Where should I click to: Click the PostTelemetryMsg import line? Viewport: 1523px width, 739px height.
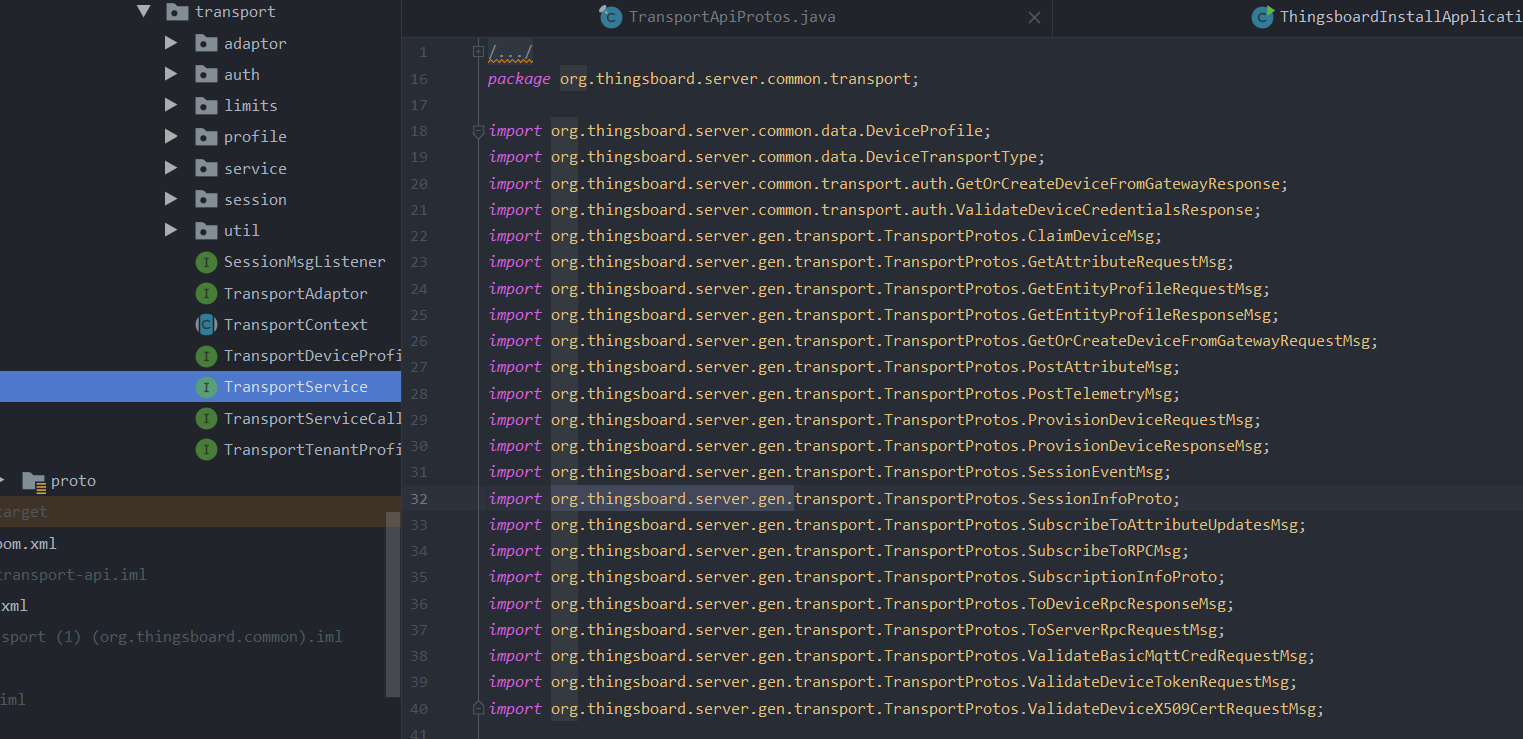pos(835,394)
